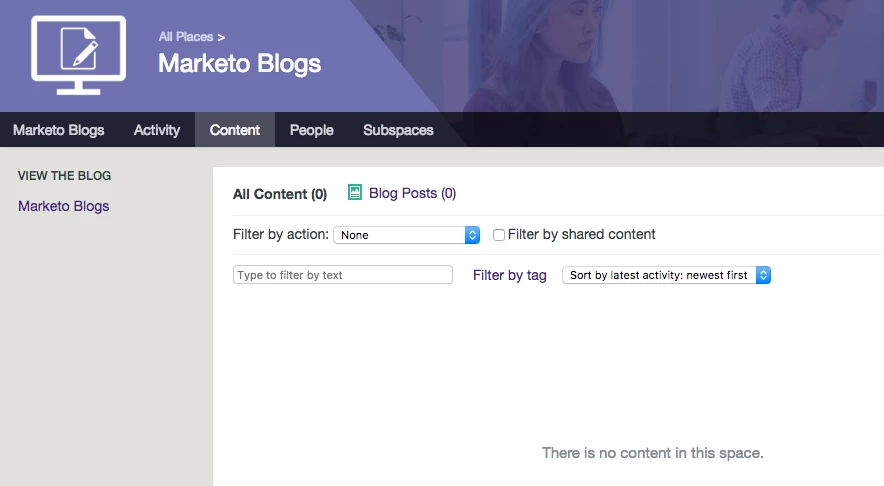
Task: Show Blog Posts (0) content
Action: click(412, 193)
